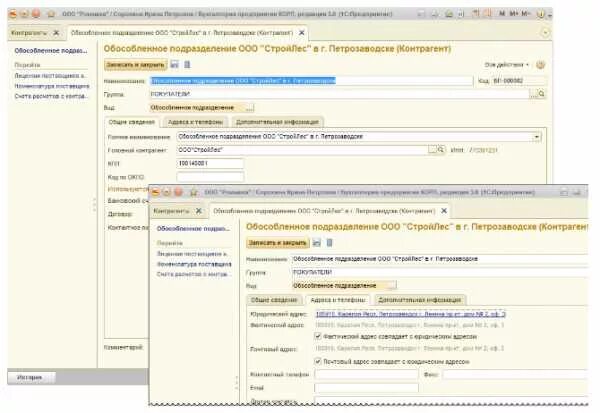Click Записать и закрыть in front window
The width and height of the screenshot is (600, 413).
point(277,243)
